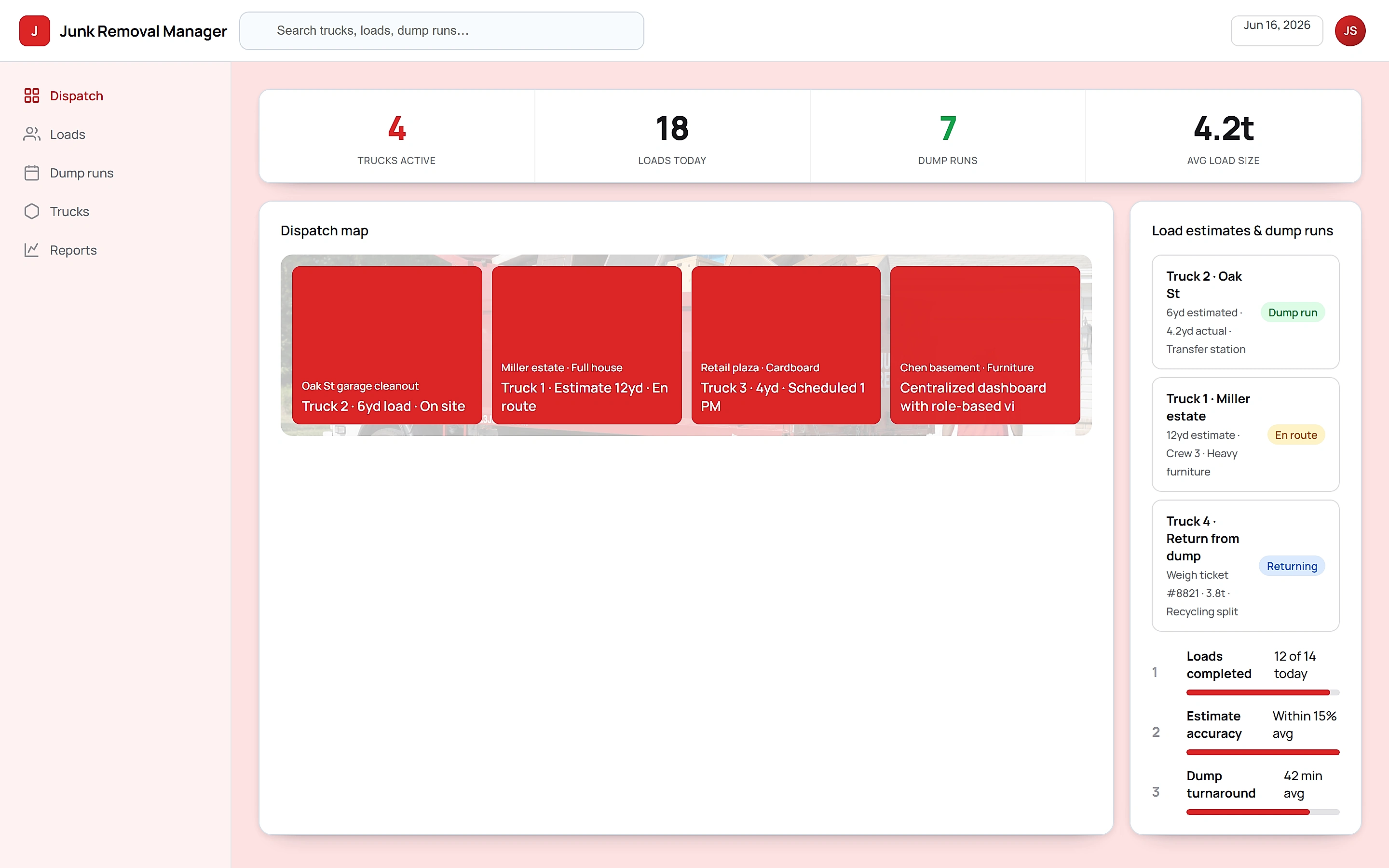Viewport: 1389px width, 868px height.
Task: Click the Loads completed progress bar
Action: (1263, 692)
